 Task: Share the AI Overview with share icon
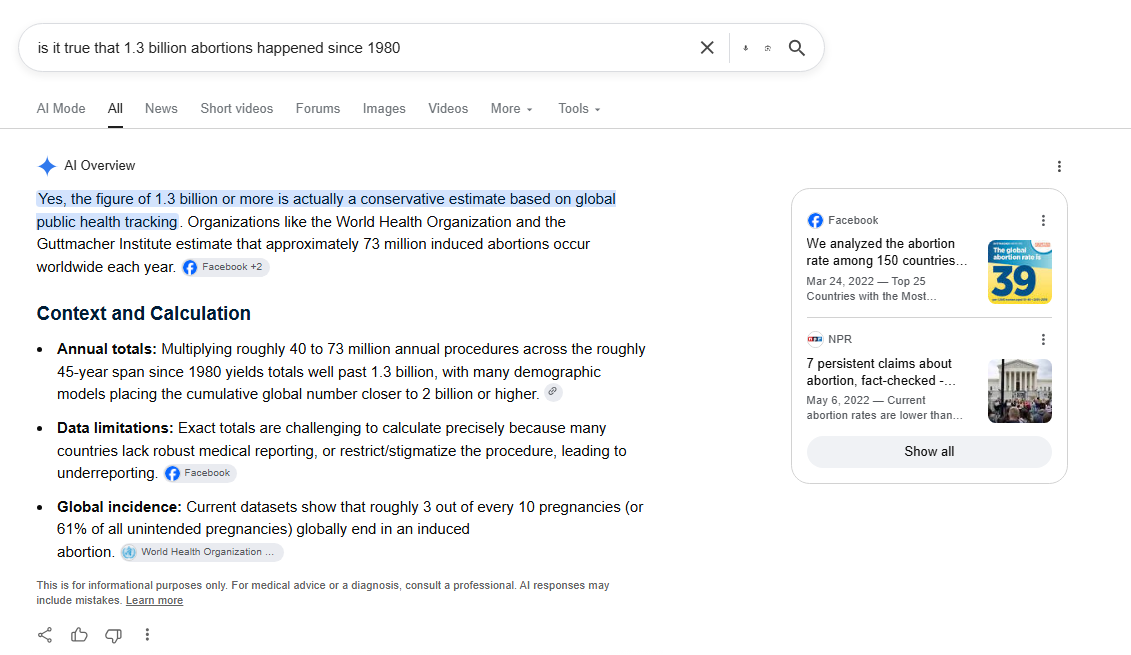(x=45, y=635)
